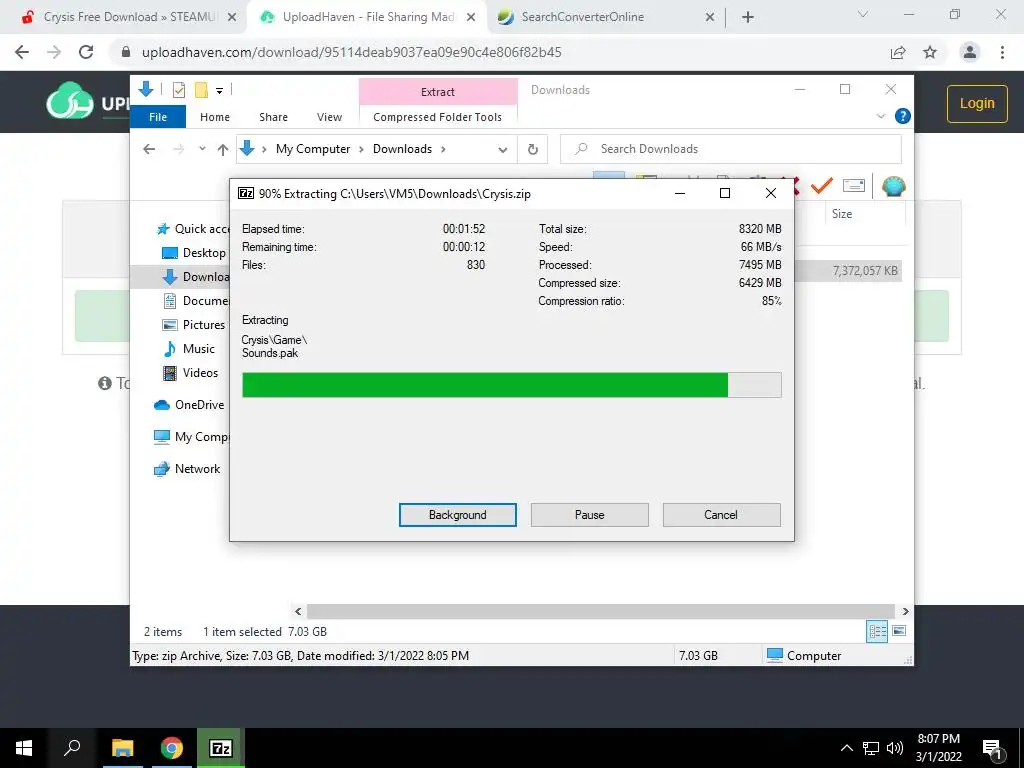Open taskbar search magnifier
This screenshot has width=1024, height=768.
(x=72, y=748)
